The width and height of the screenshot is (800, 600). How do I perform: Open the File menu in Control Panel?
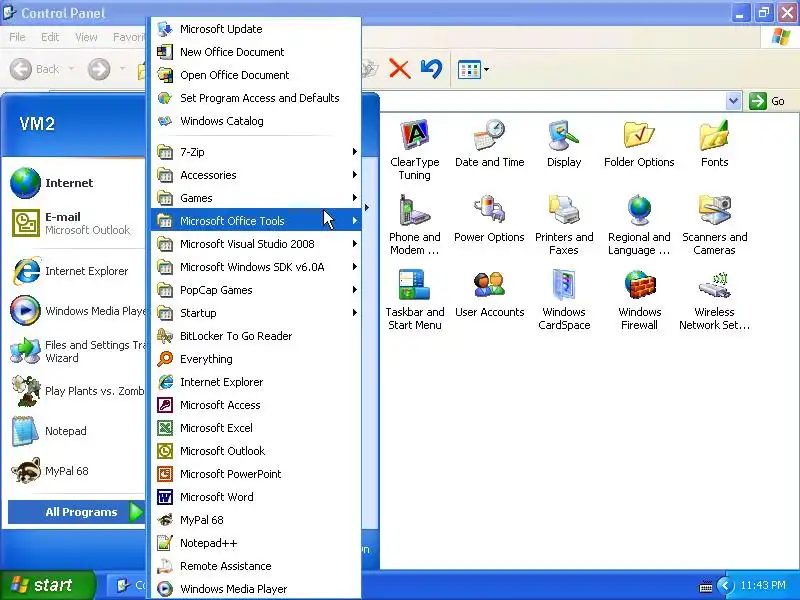pyautogui.click(x=17, y=37)
